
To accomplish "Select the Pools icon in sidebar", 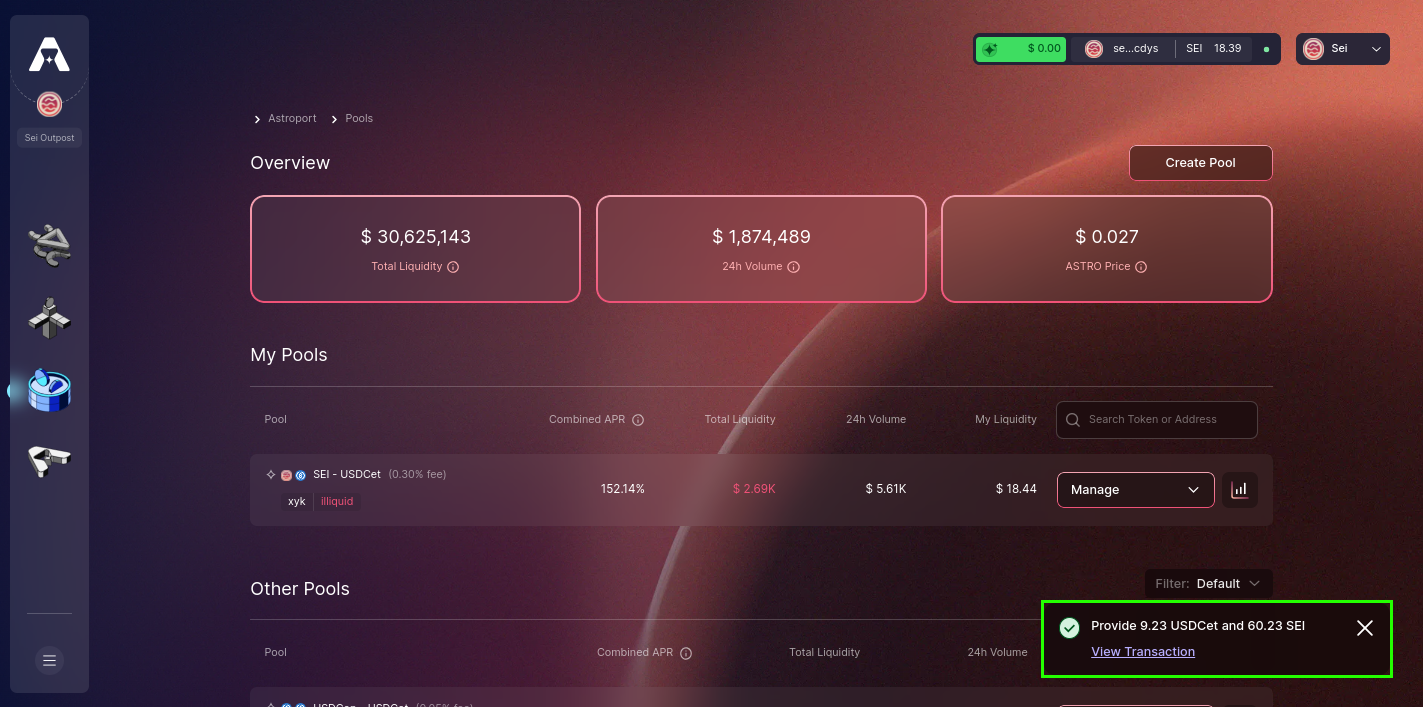I will (x=49, y=390).
